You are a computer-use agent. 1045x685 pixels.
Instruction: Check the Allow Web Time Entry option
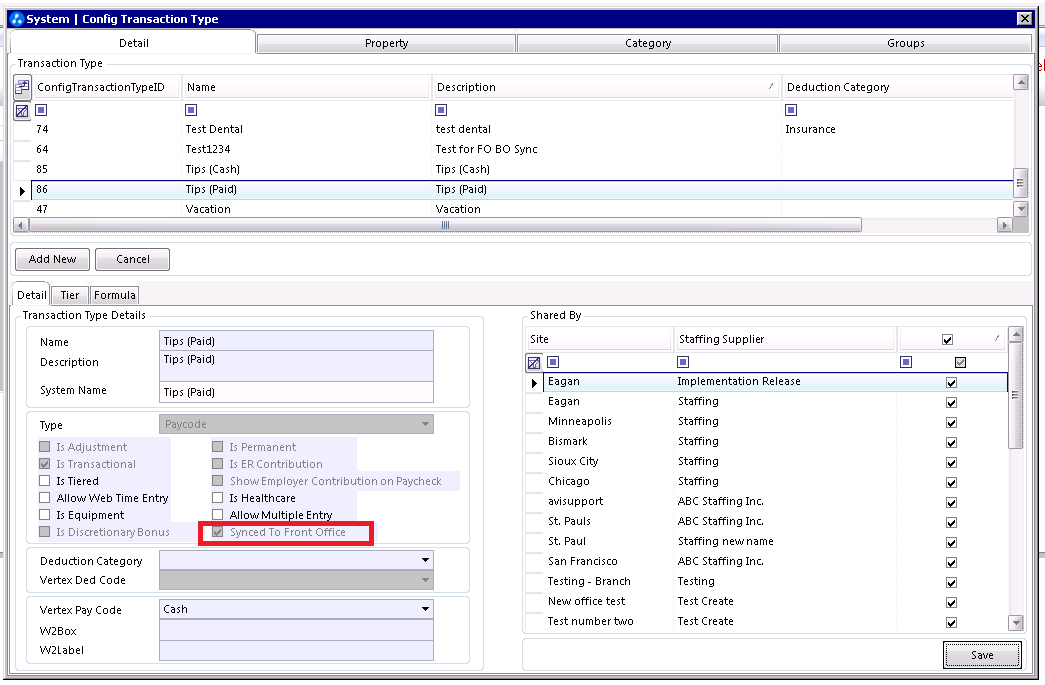45,498
